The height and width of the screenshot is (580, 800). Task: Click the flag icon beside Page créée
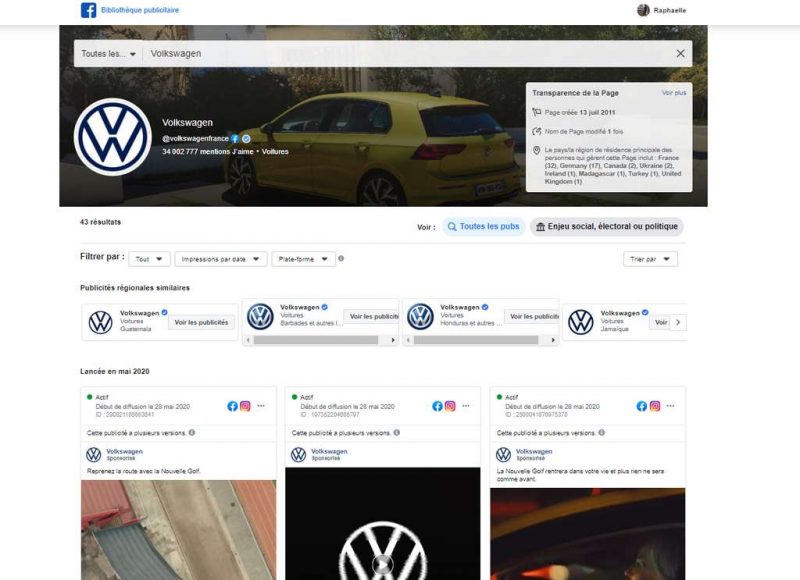536,112
